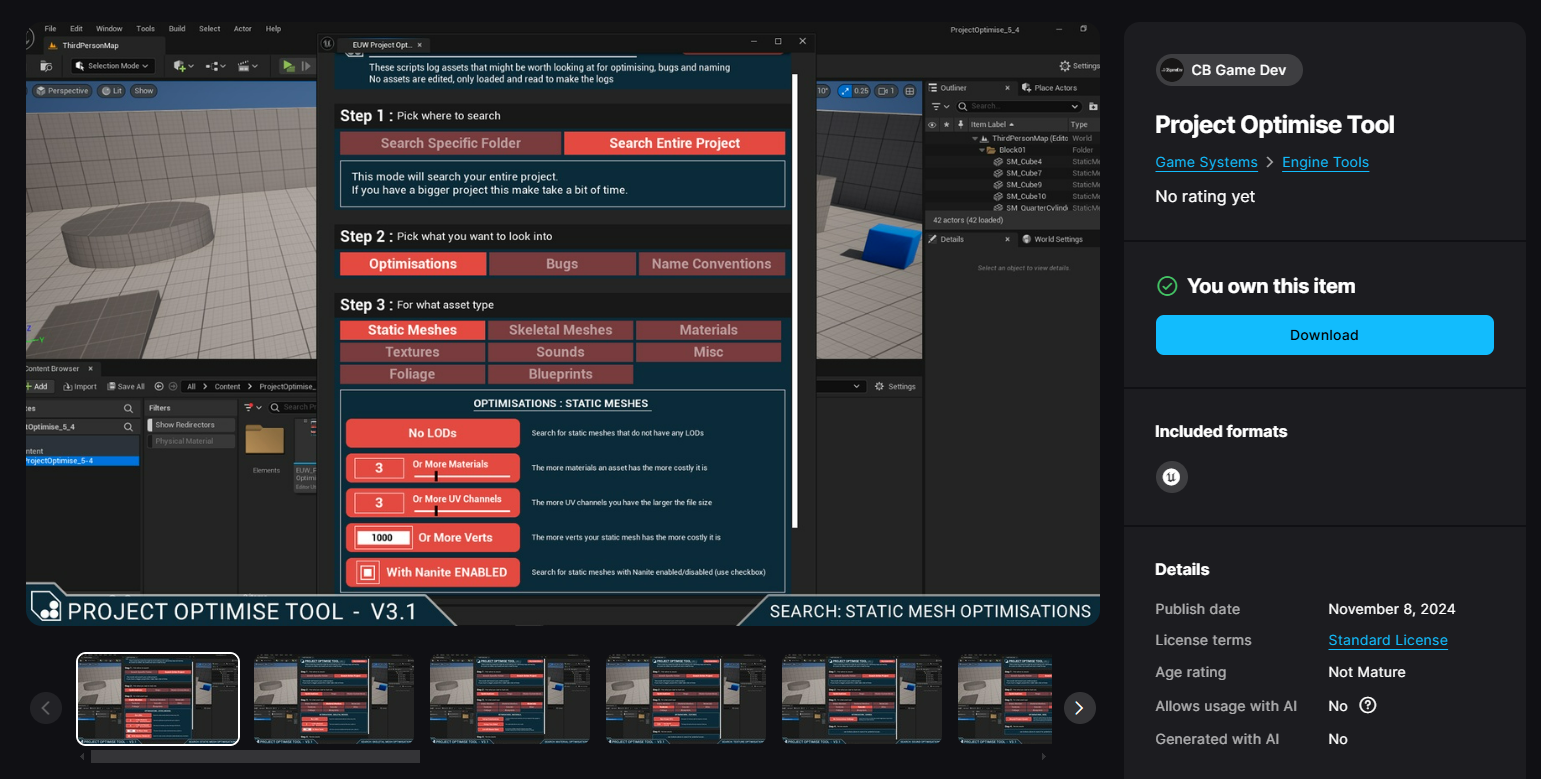Toggle the With Nanite ENABLED checkbox
The height and width of the screenshot is (779, 1541).
(367, 572)
